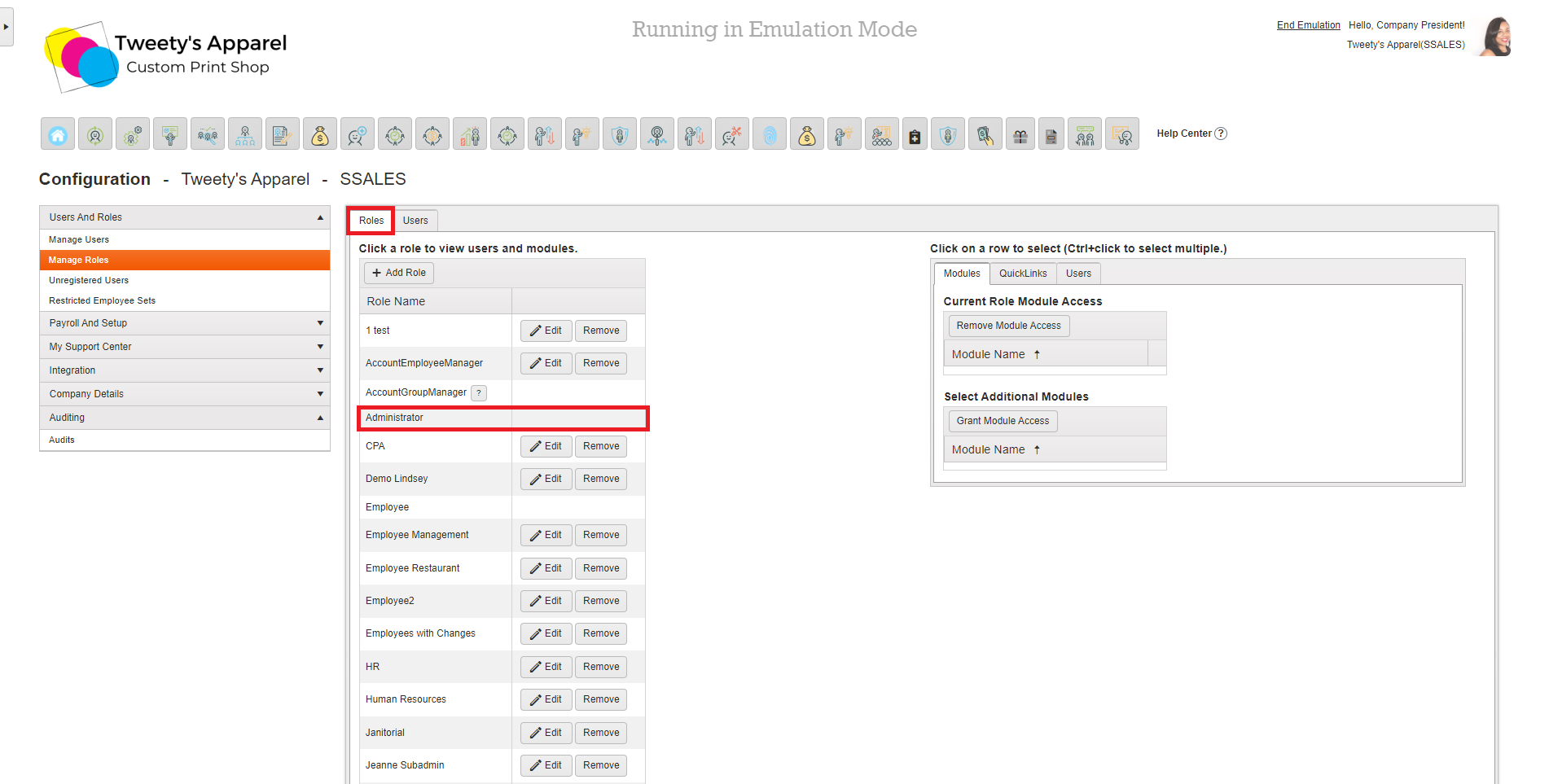The image size is (1549, 784).
Task: Edit the 1 test role
Action: pos(546,331)
